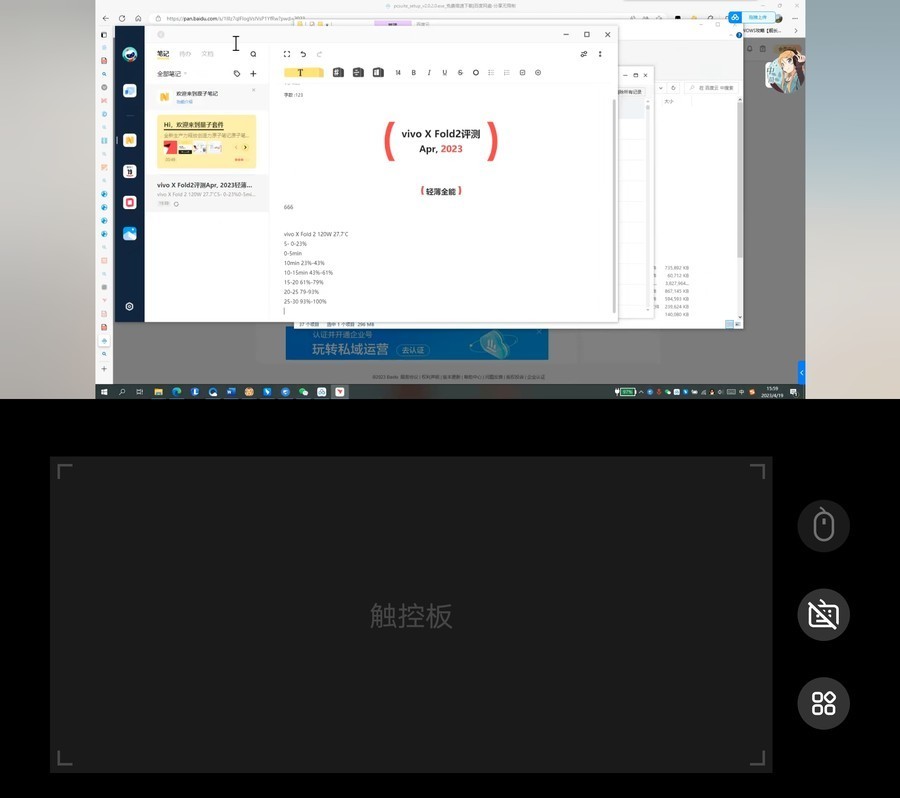The height and width of the screenshot is (798, 900).
Task: Open File Explorer from the taskbar
Action: (x=158, y=392)
